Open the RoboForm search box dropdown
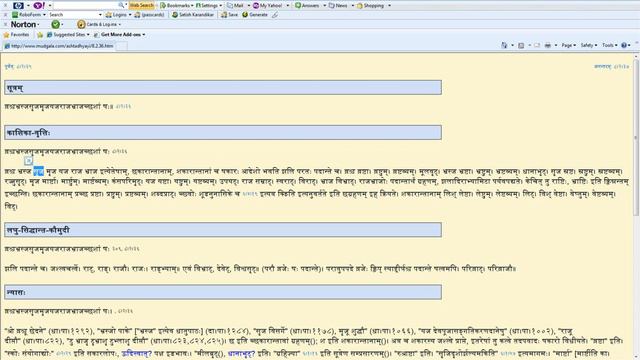This screenshot has width=640, height=360. tap(100, 15)
